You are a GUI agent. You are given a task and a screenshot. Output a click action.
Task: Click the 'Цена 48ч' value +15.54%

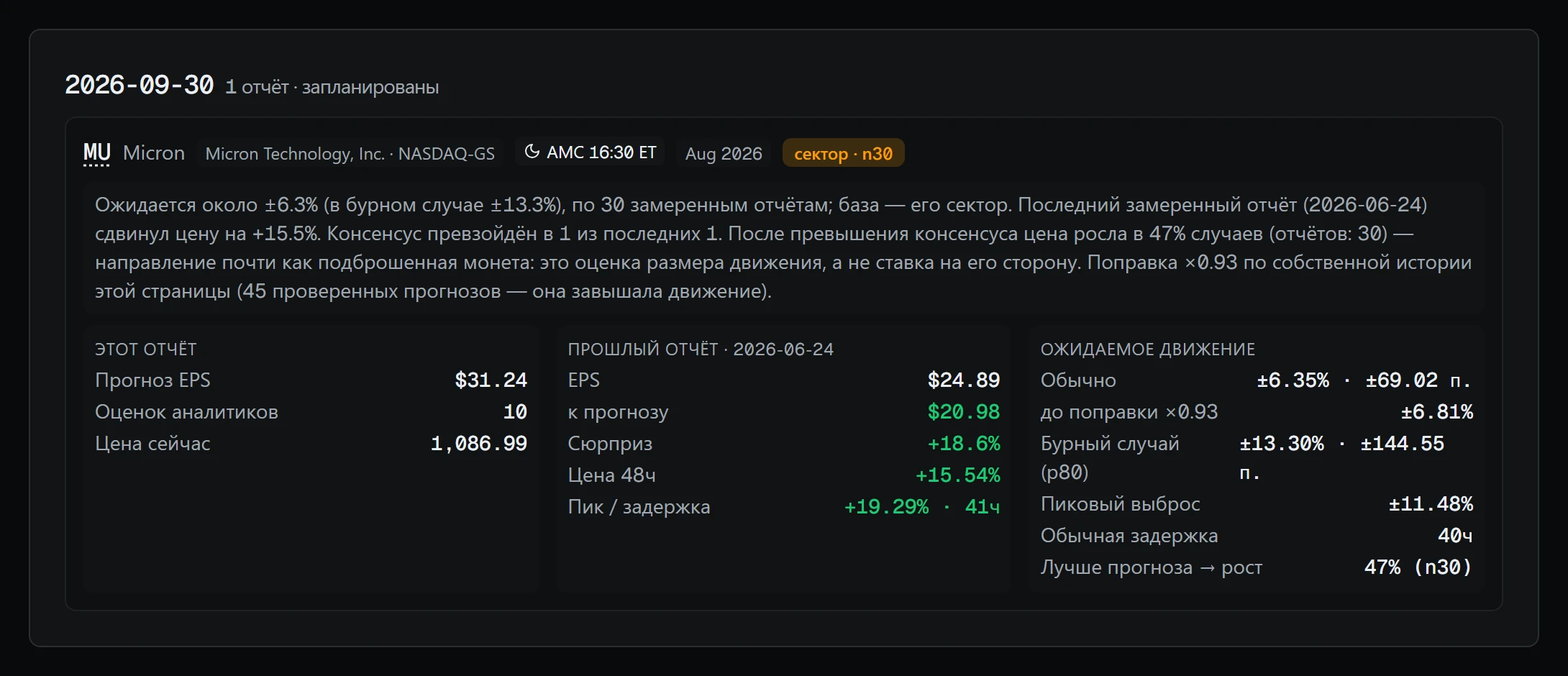957,475
